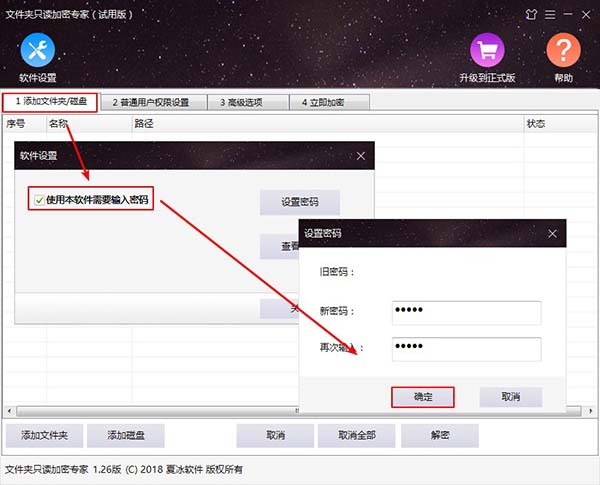Click the 序号 column header
The height and width of the screenshot is (485, 600).
25,124
